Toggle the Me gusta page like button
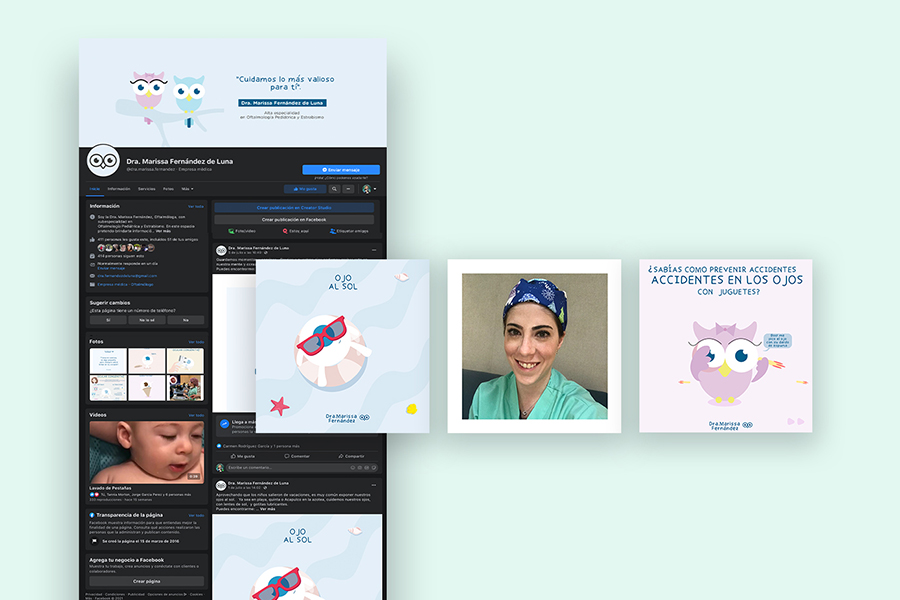This screenshot has height=600, width=900. (305, 188)
